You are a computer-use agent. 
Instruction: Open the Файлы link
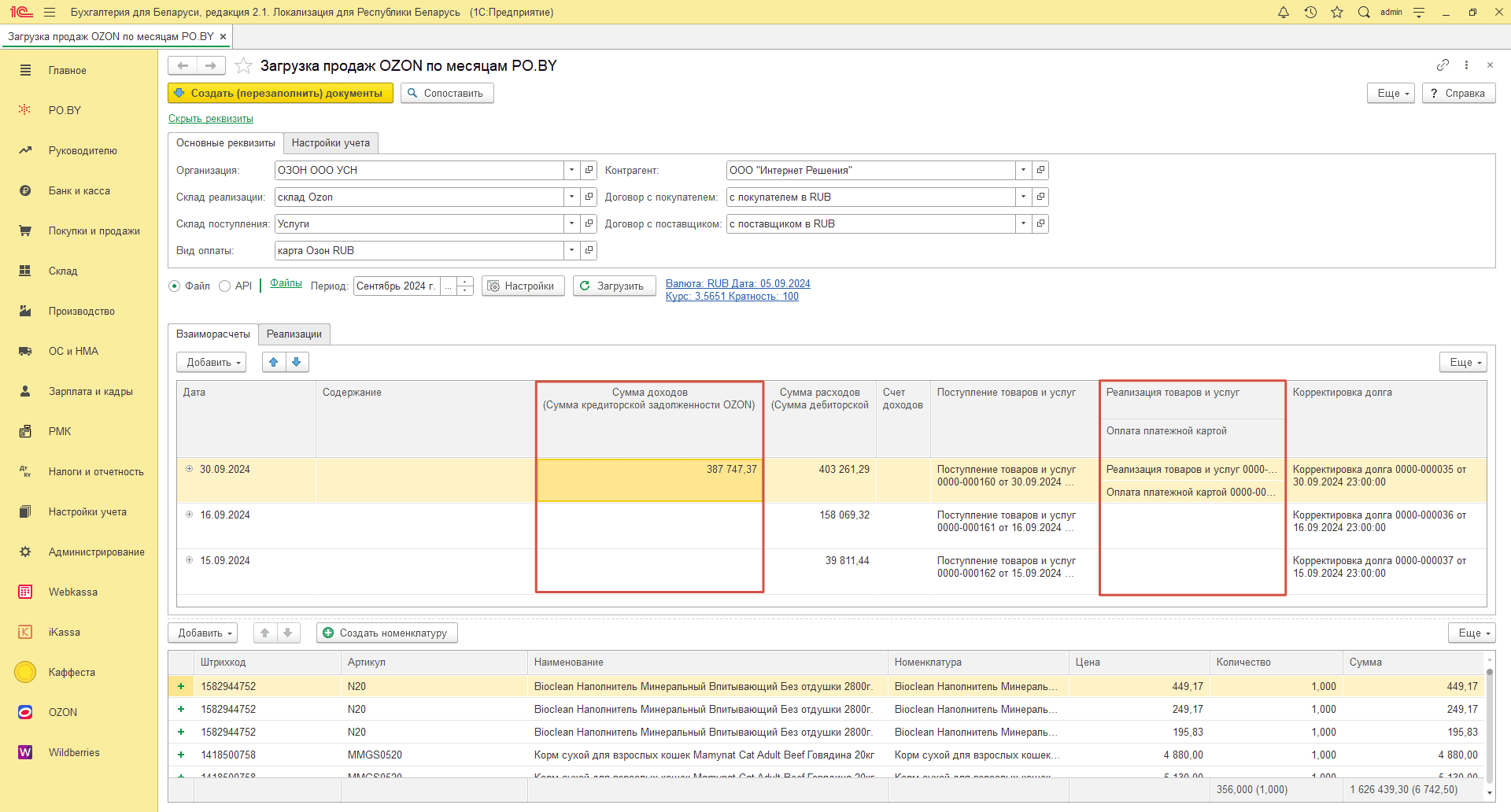coord(286,283)
